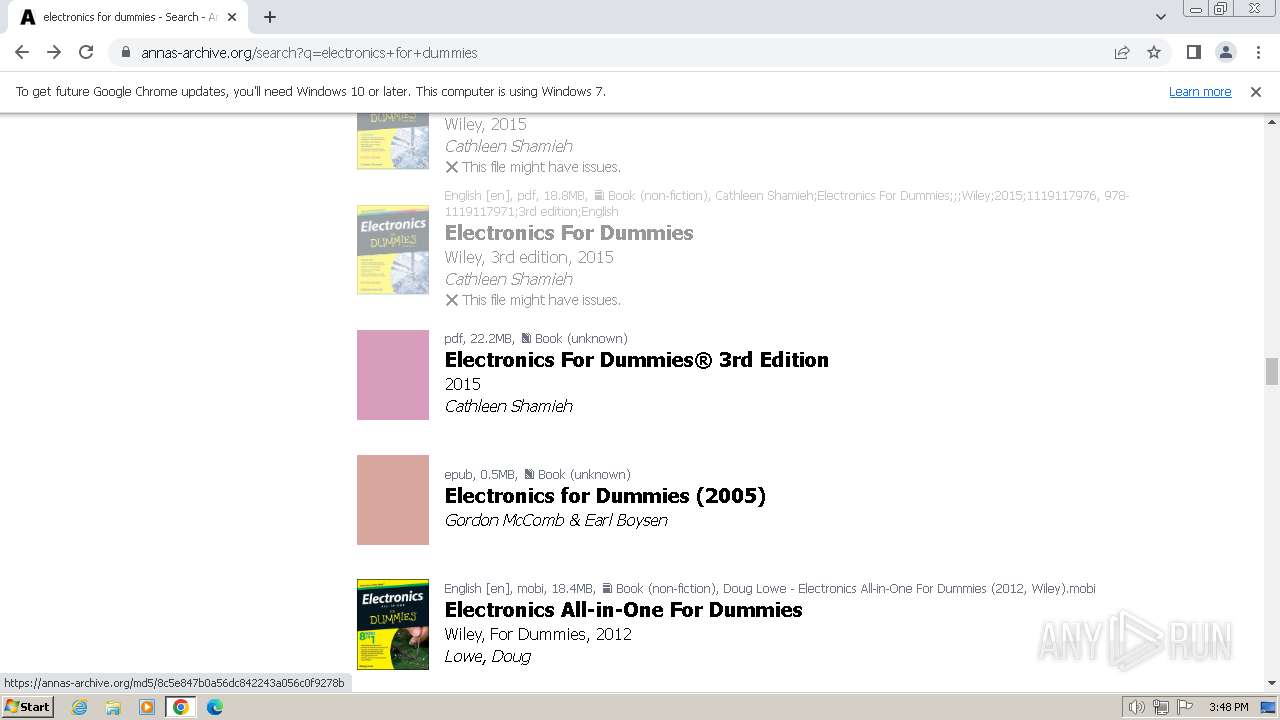Viewport: 1280px width, 720px height.
Task: Open Chrome profile avatar menu
Action: (x=1225, y=52)
